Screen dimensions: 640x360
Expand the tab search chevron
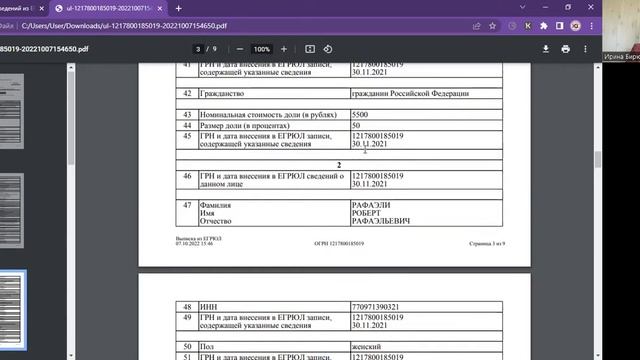point(522,7)
